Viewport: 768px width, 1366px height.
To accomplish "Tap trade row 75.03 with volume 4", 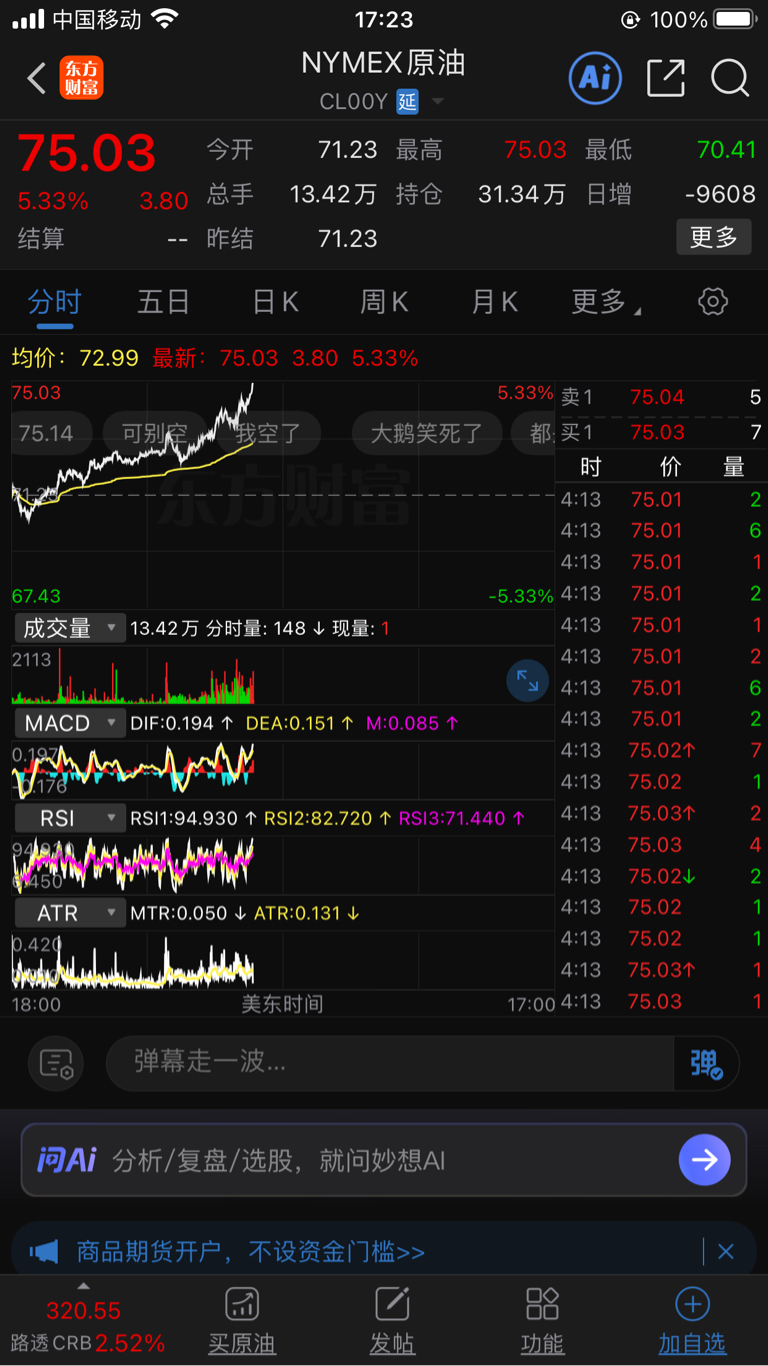I will 660,844.
